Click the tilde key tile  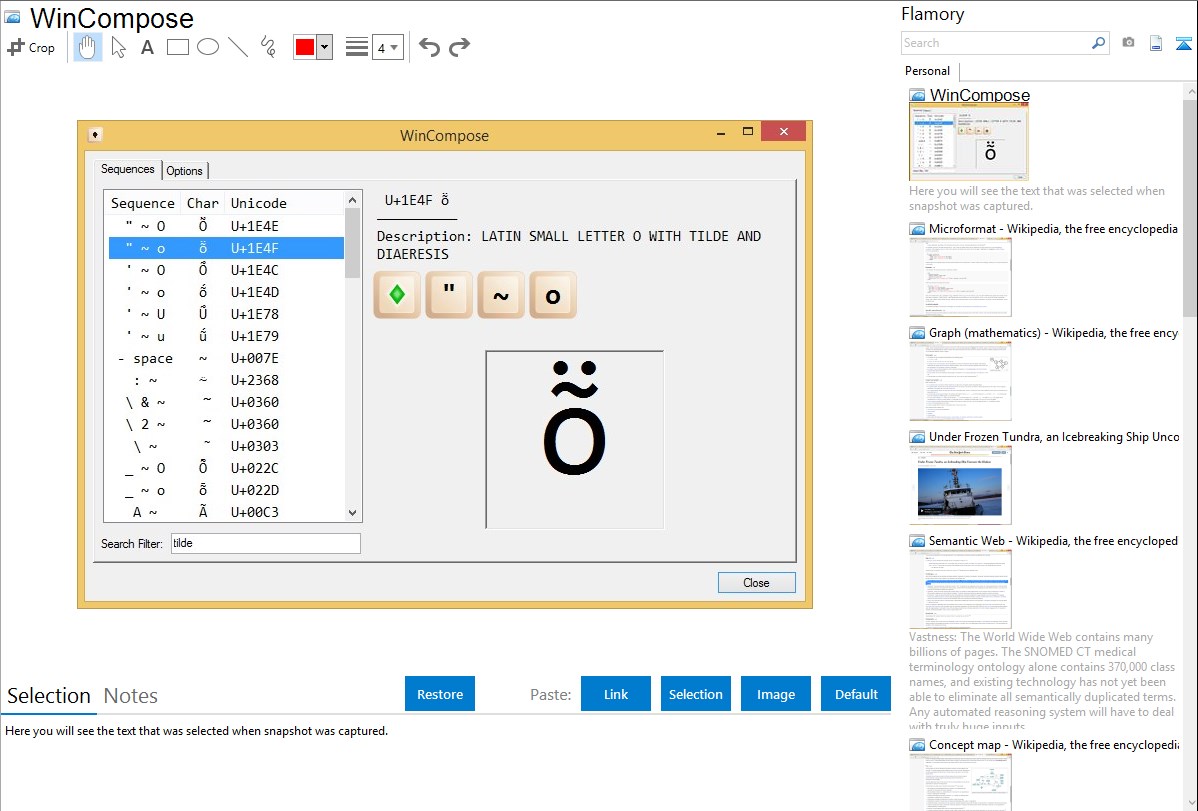coord(501,295)
